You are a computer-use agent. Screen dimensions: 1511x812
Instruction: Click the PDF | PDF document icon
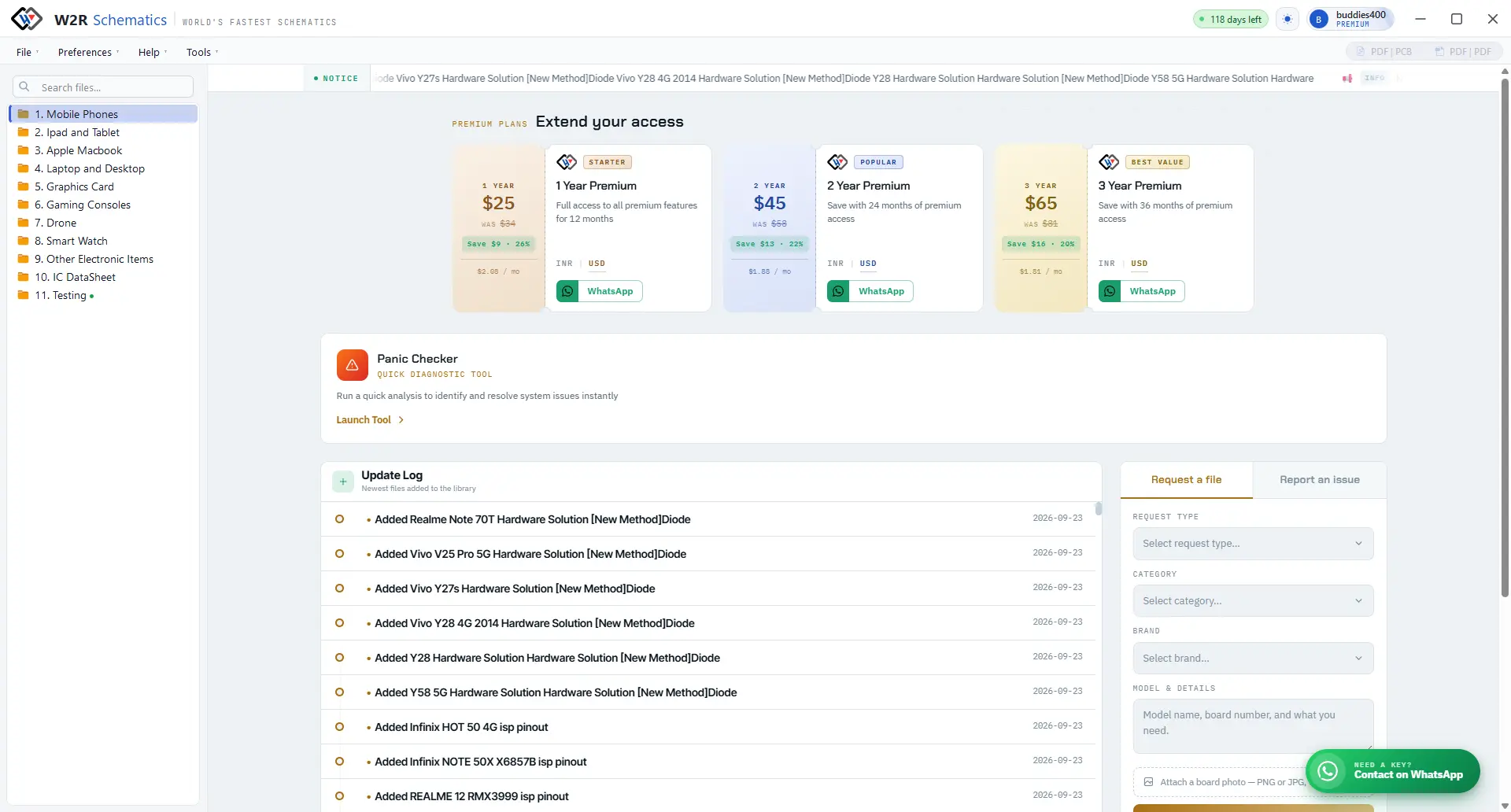pyautogui.click(x=1439, y=52)
